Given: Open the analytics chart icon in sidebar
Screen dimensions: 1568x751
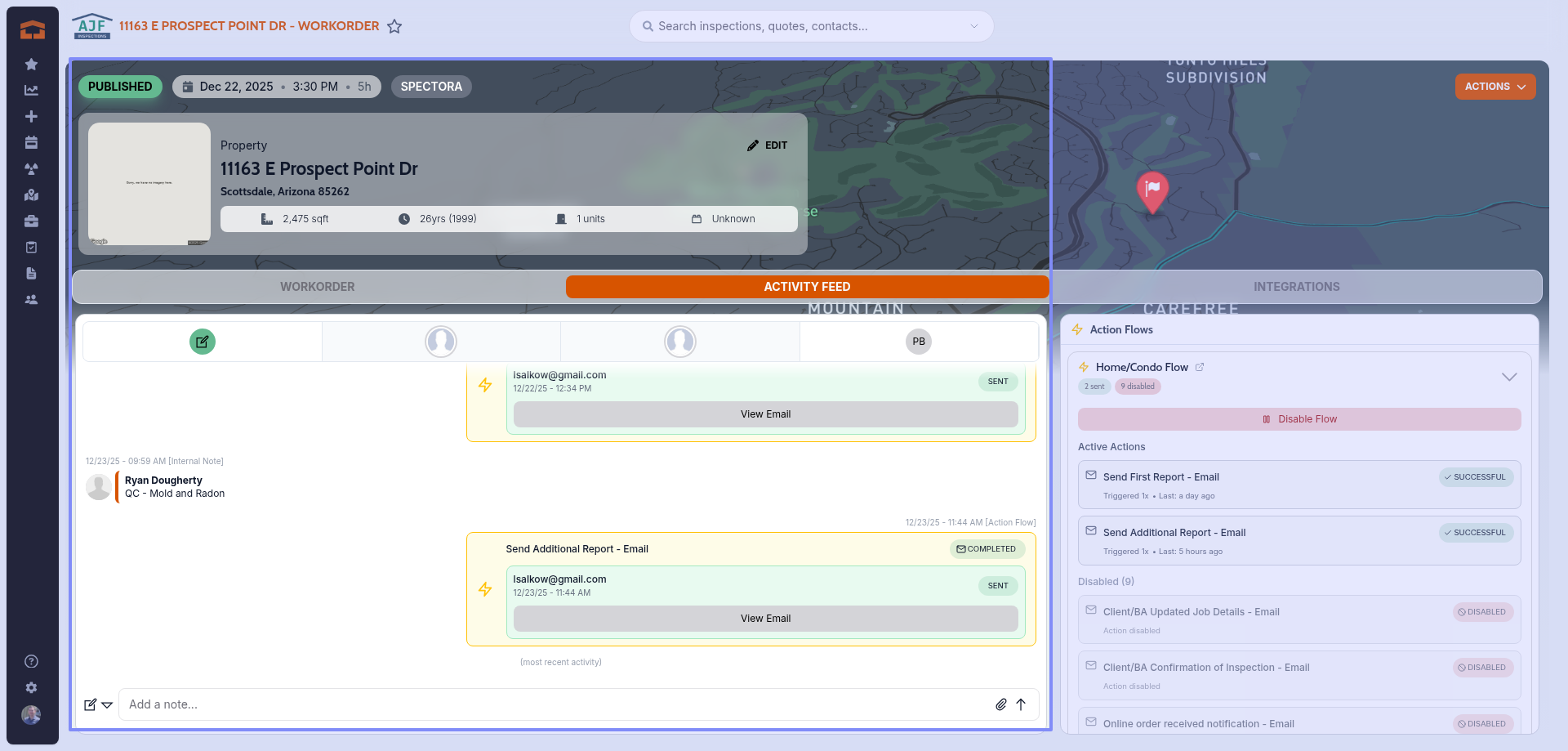Looking at the screenshot, I should click(x=31, y=91).
